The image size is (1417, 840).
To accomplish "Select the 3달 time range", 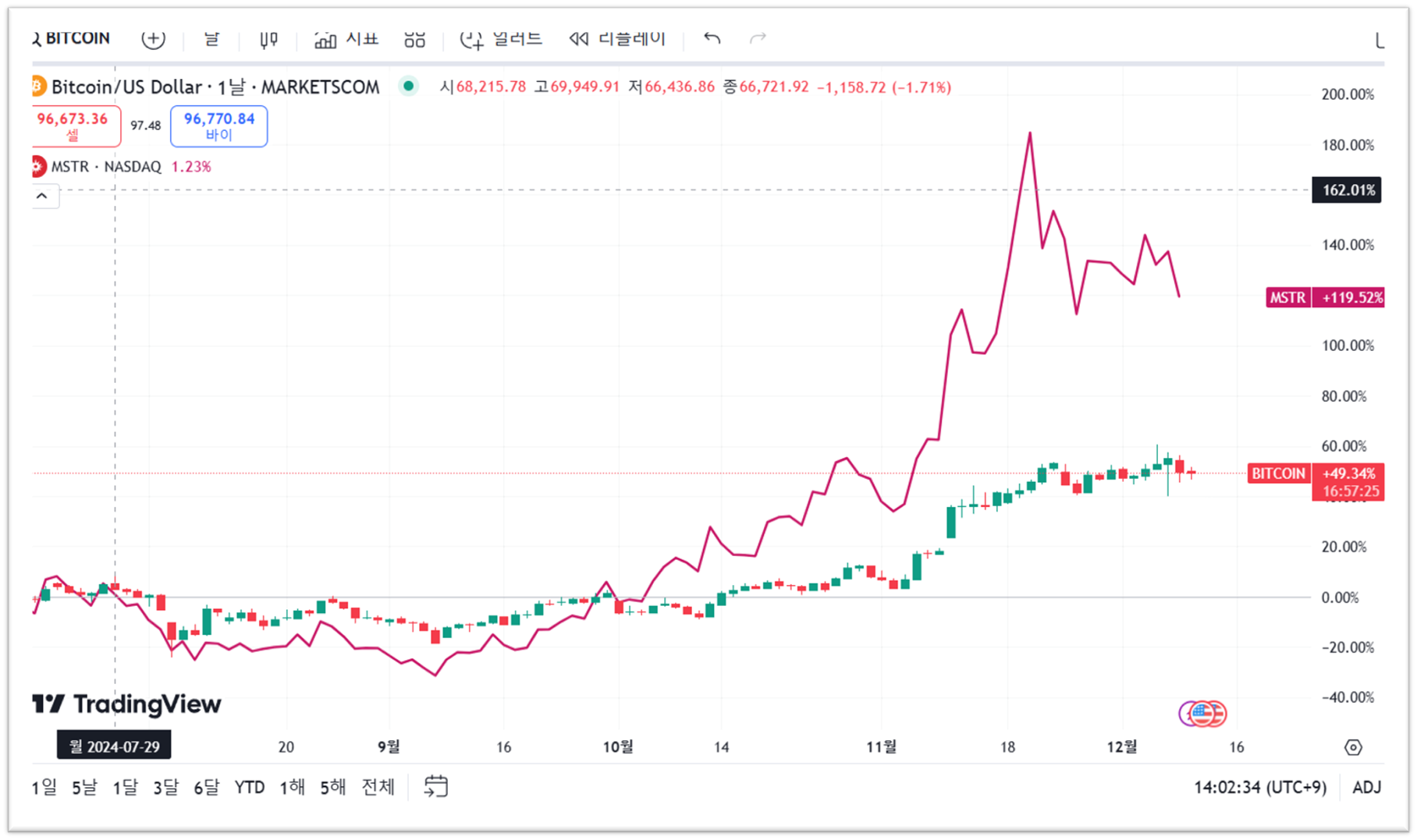I will coord(165,788).
